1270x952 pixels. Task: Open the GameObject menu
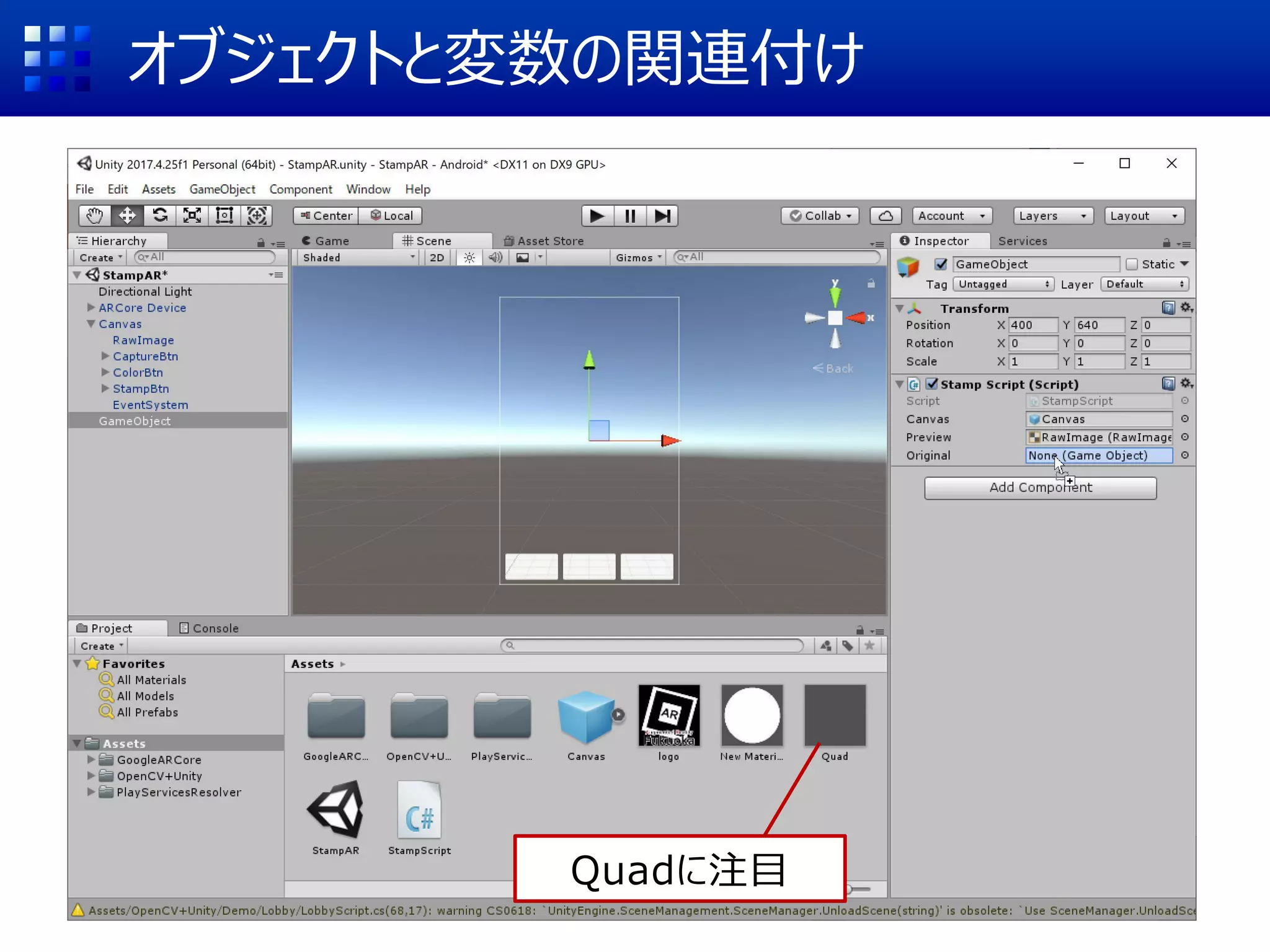pyautogui.click(x=222, y=189)
